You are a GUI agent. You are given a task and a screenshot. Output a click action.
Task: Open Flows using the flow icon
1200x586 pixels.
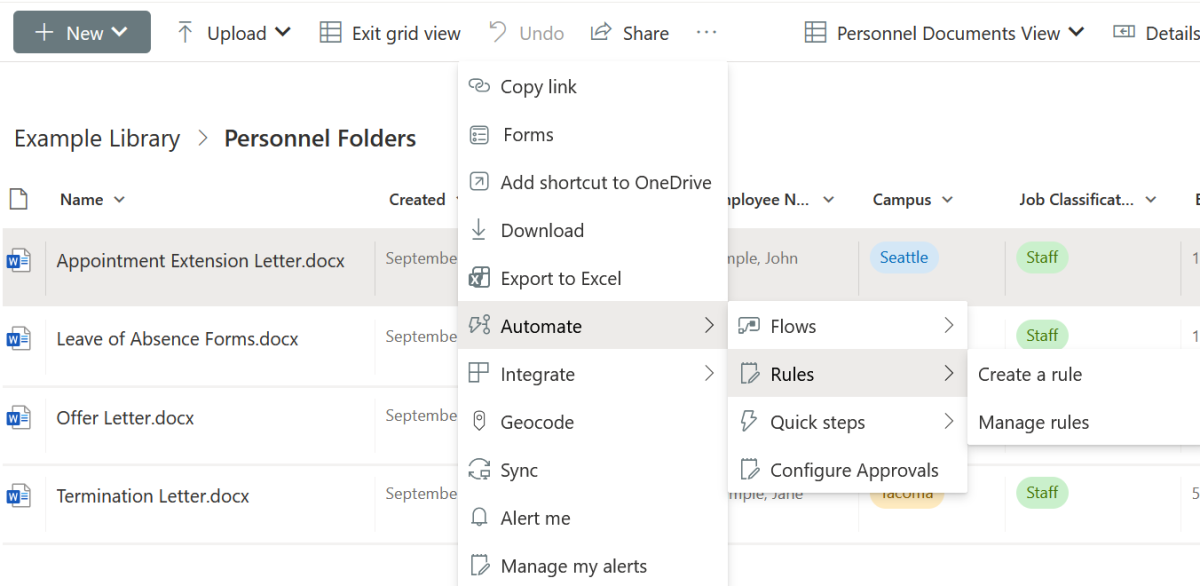[749, 325]
